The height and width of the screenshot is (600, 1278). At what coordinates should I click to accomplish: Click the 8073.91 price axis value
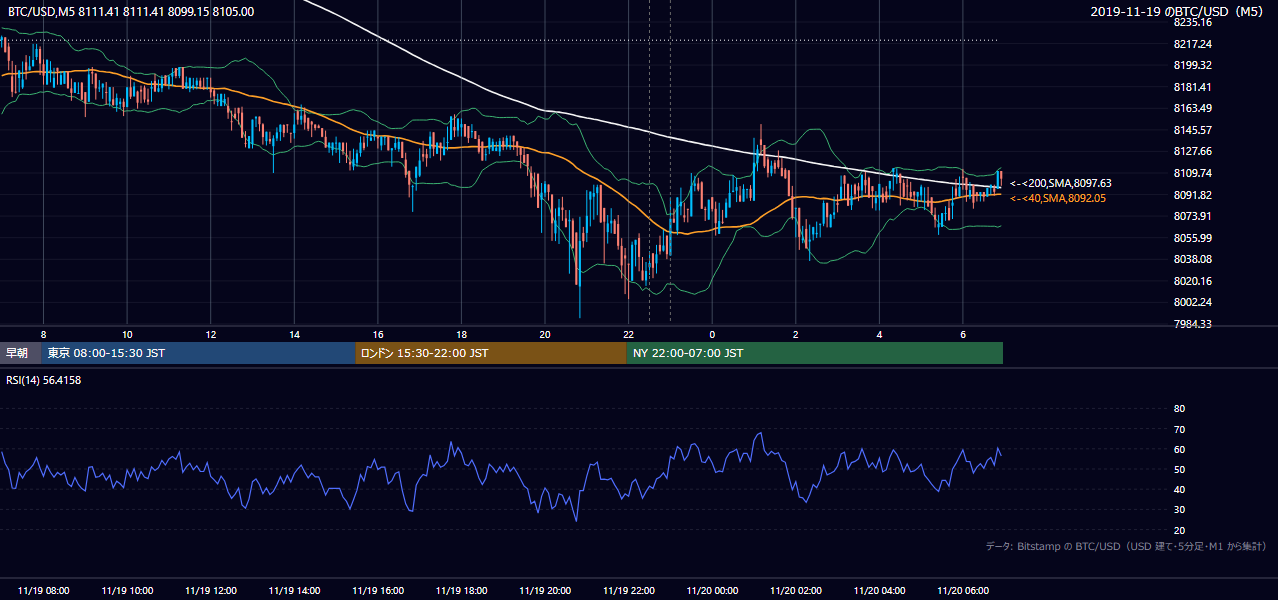[1192, 216]
